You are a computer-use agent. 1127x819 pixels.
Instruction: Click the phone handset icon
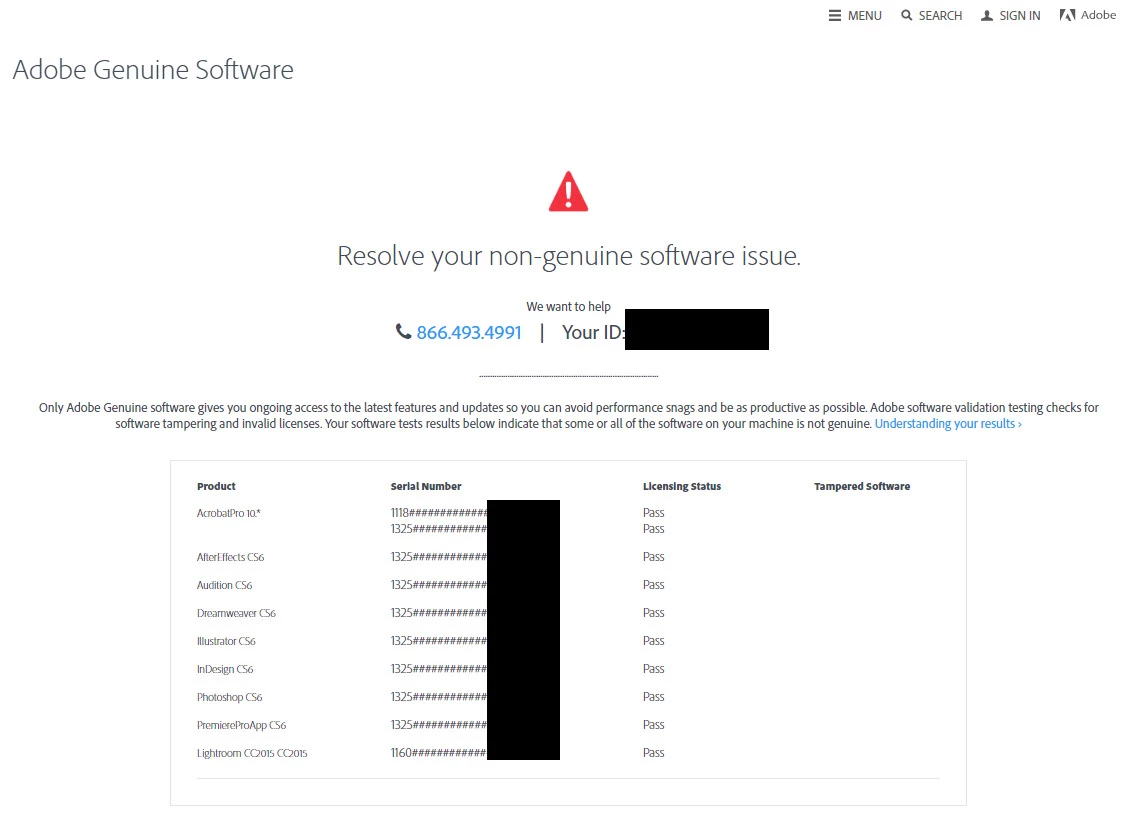click(x=403, y=331)
